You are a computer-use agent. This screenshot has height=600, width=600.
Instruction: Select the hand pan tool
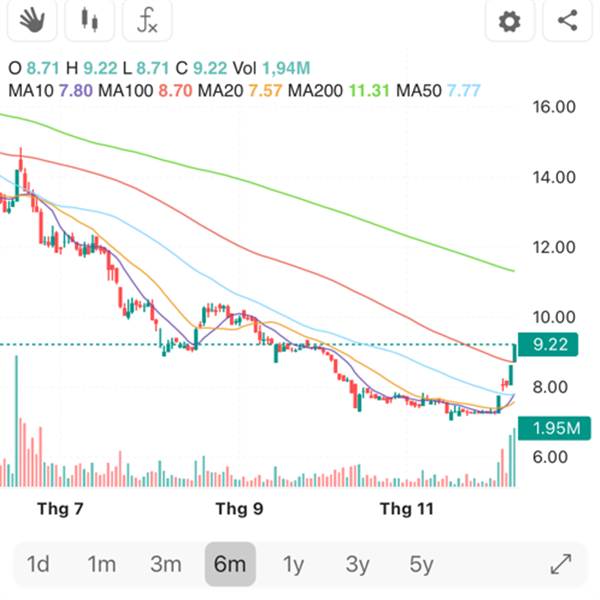tap(32, 19)
